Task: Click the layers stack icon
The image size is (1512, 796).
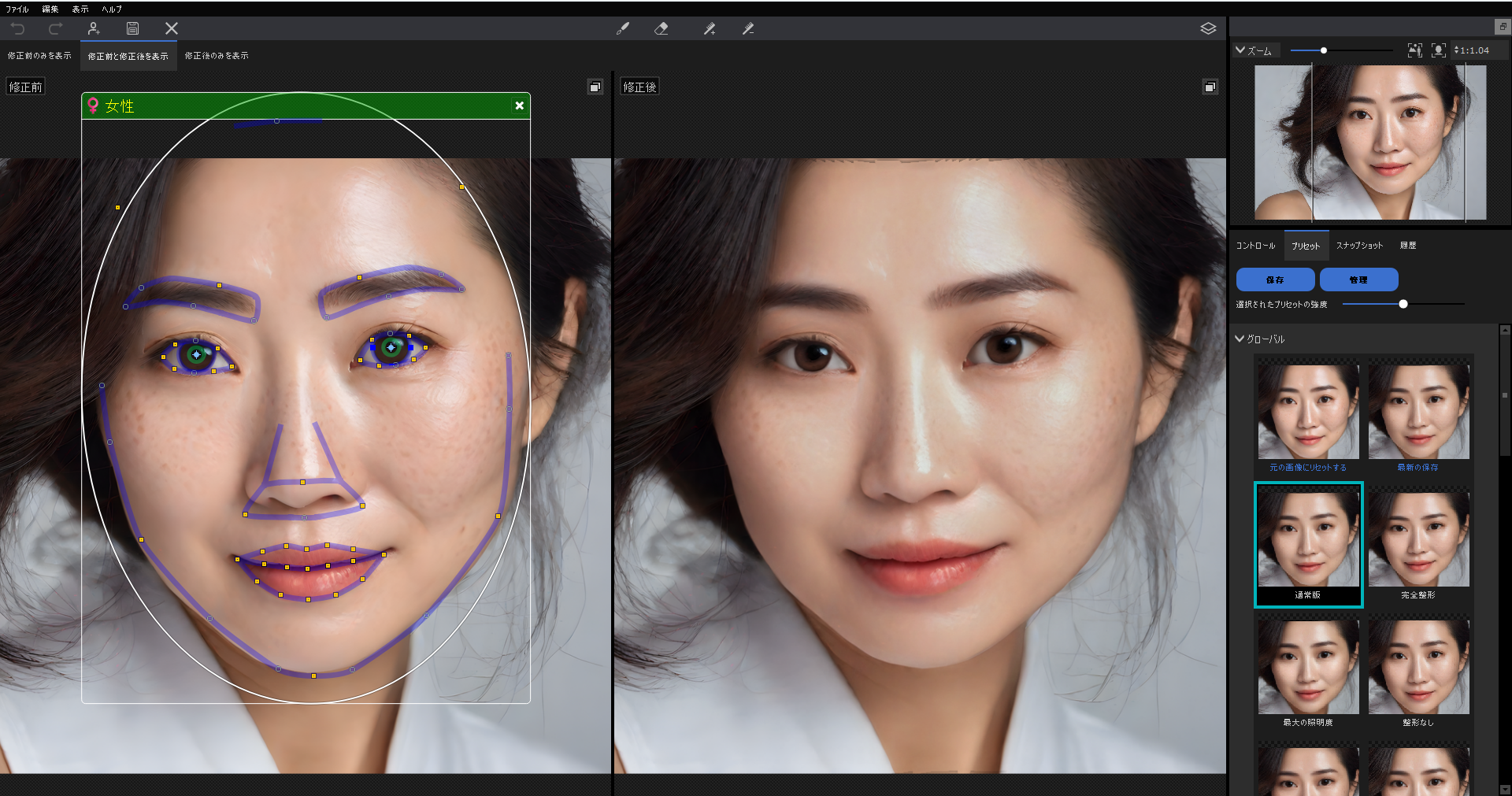Action: (x=1208, y=29)
